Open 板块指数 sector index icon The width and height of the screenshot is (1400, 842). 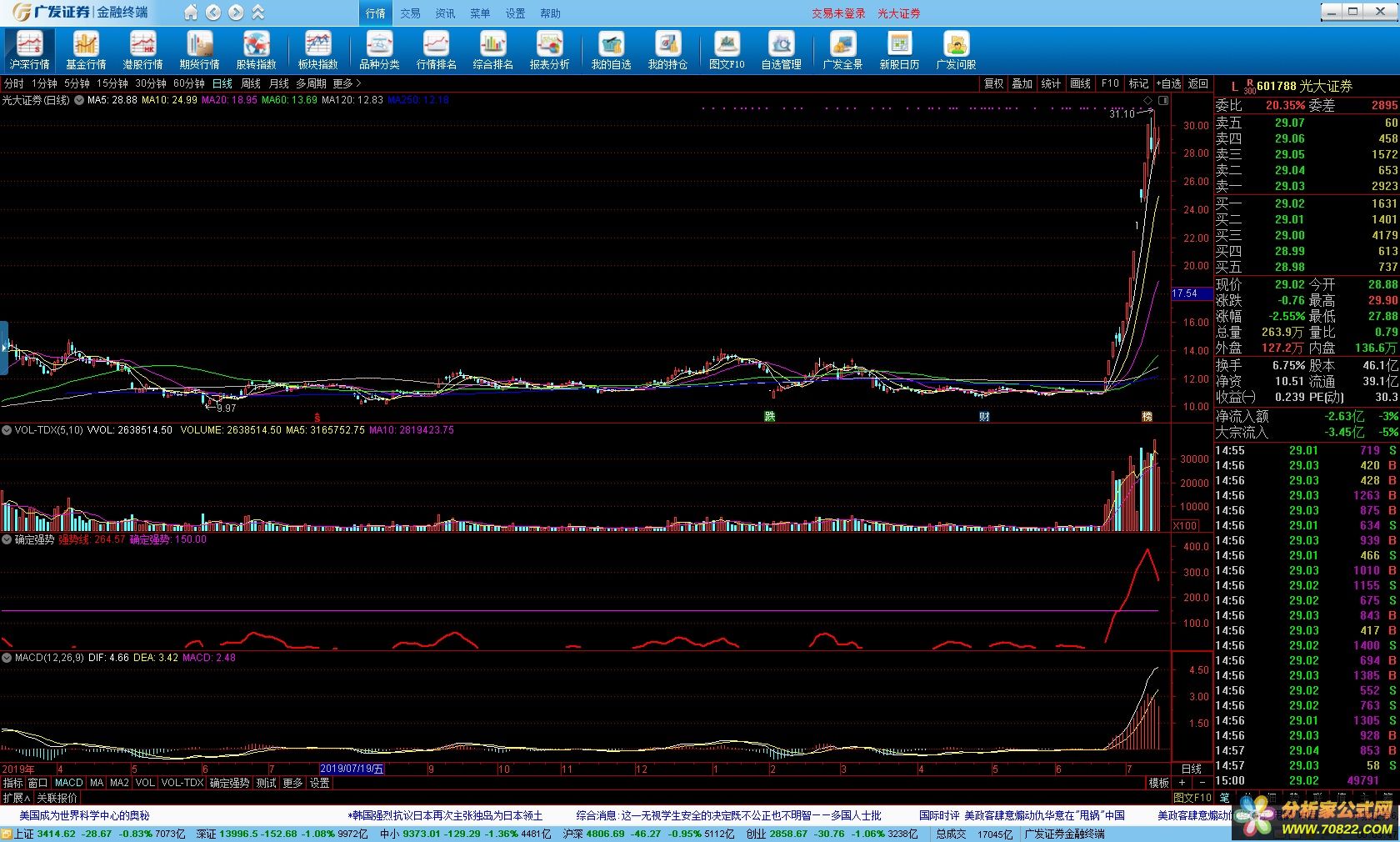(317, 50)
